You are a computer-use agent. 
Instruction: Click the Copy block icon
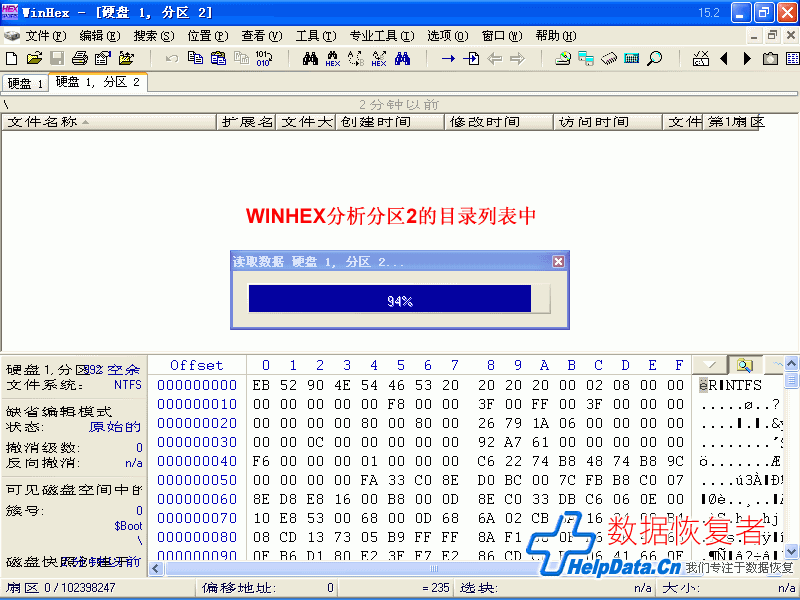[x=195, y=58]
